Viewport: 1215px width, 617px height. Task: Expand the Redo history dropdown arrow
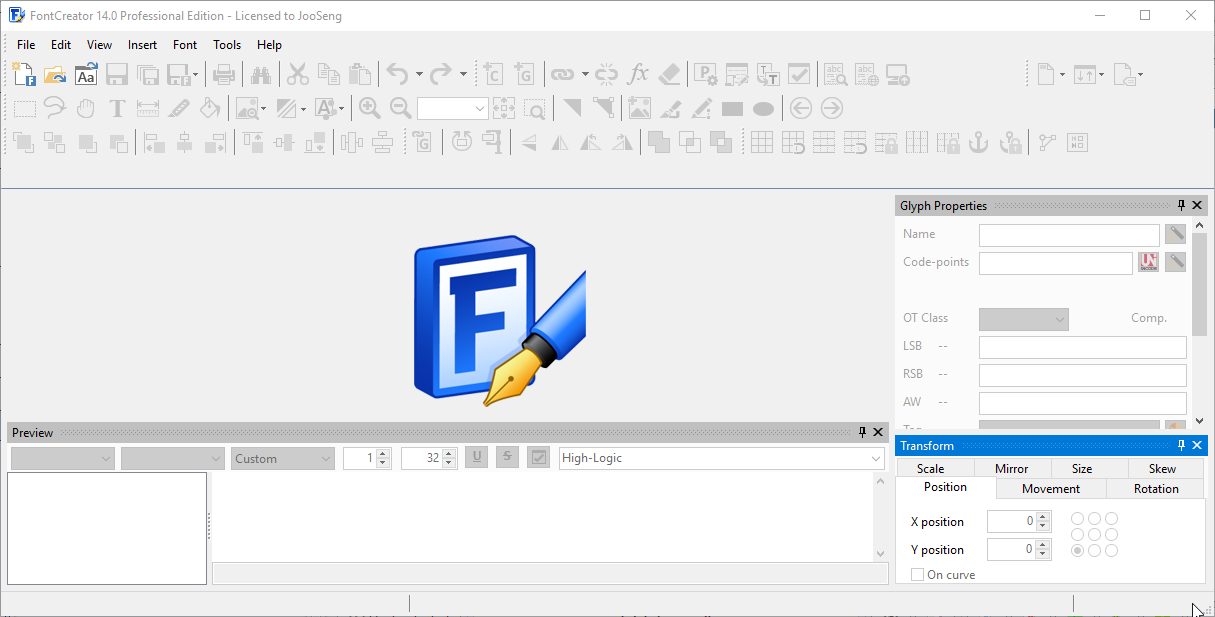(463, 74)
